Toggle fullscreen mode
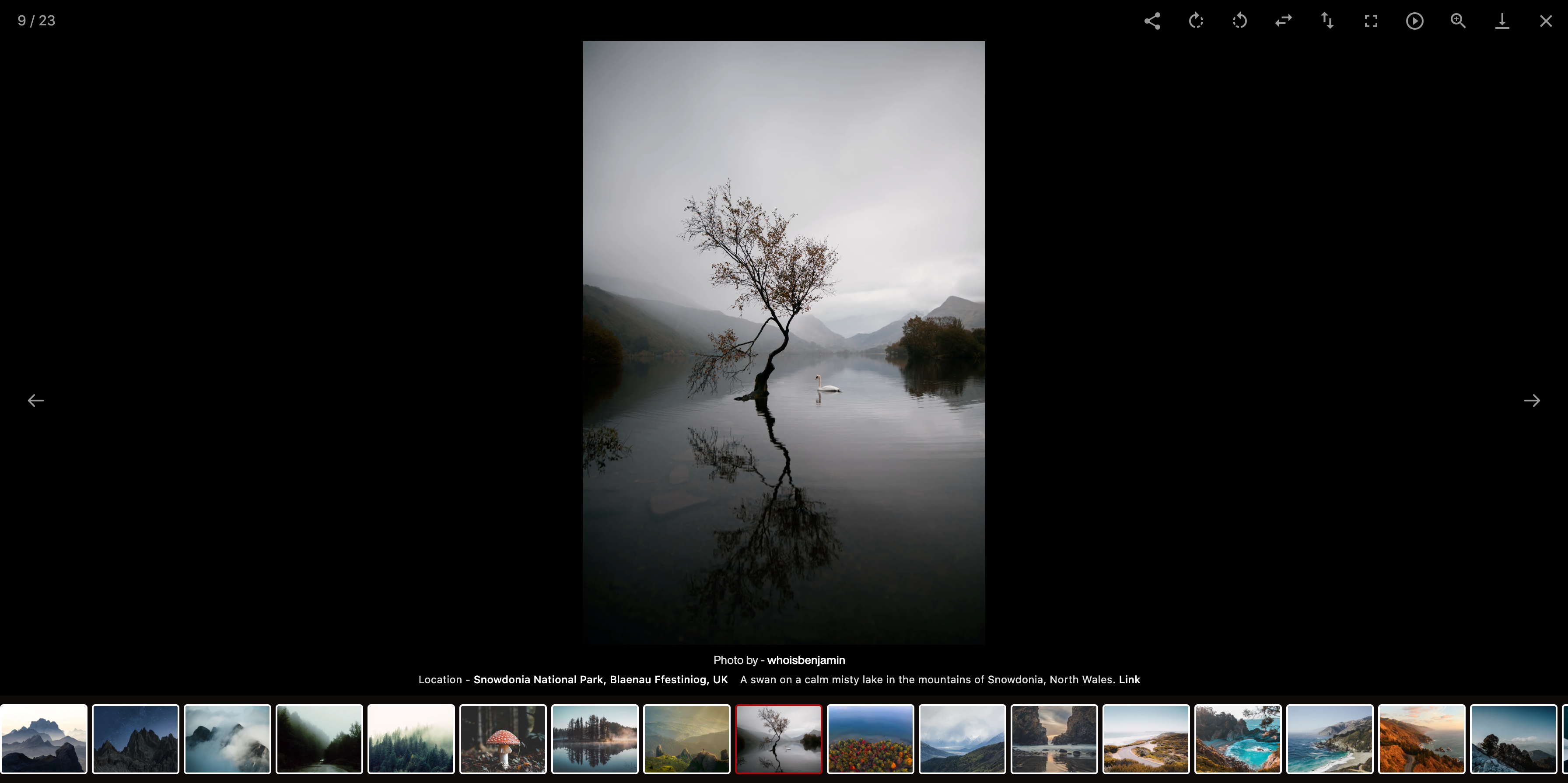The image size is (1568, 783). [1371, 21]
